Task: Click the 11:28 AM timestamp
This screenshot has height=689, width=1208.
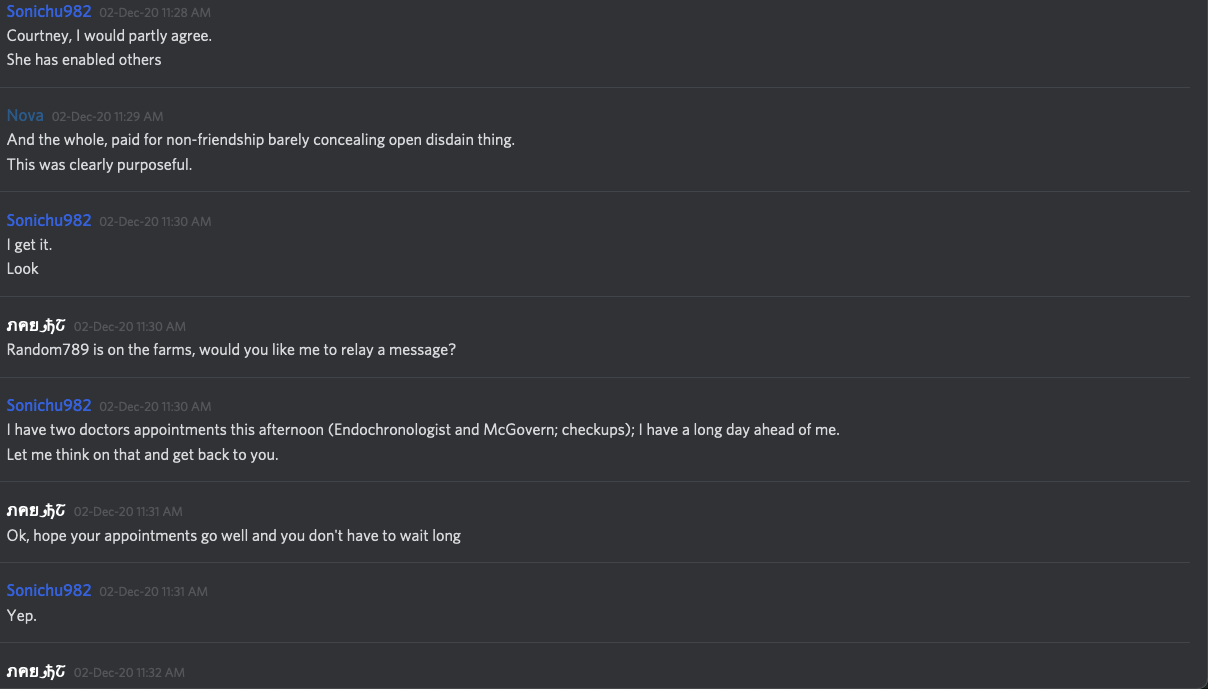Action: pos(155,13)
